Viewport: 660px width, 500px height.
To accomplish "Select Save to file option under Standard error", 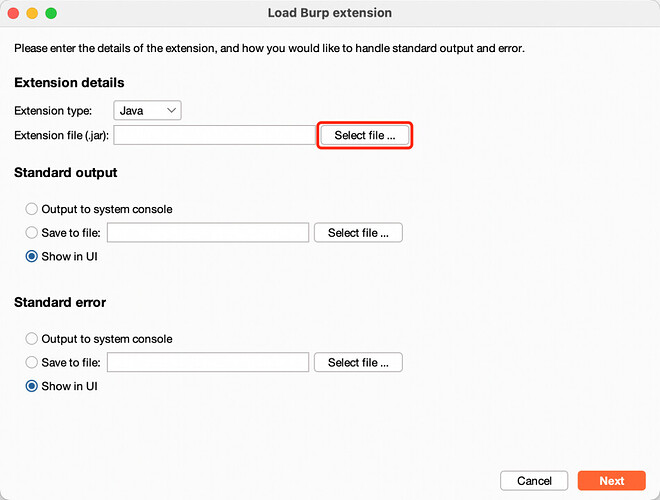I will click(33, 363).
